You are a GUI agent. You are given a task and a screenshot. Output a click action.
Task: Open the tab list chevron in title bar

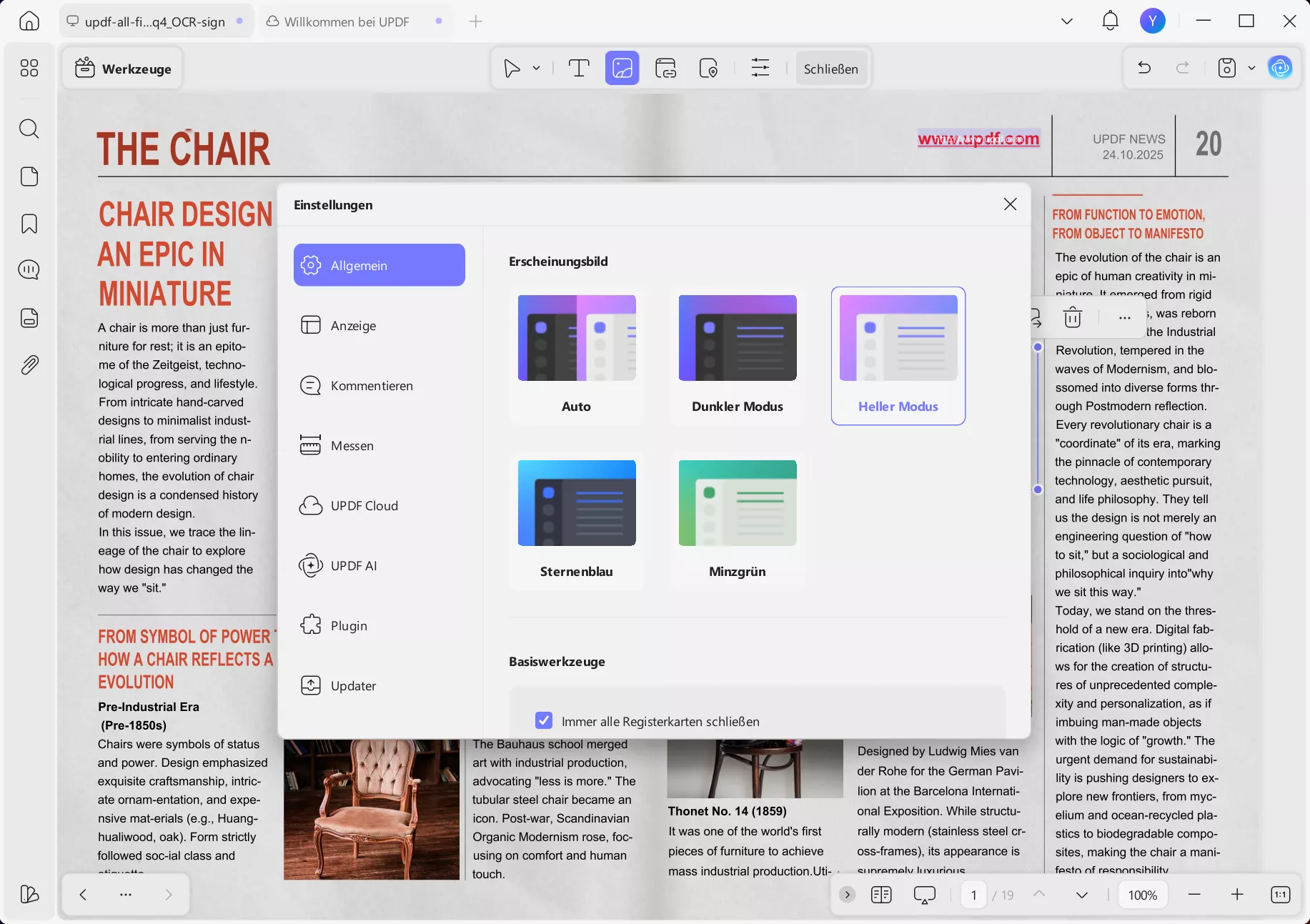(x=1067, y=21)
